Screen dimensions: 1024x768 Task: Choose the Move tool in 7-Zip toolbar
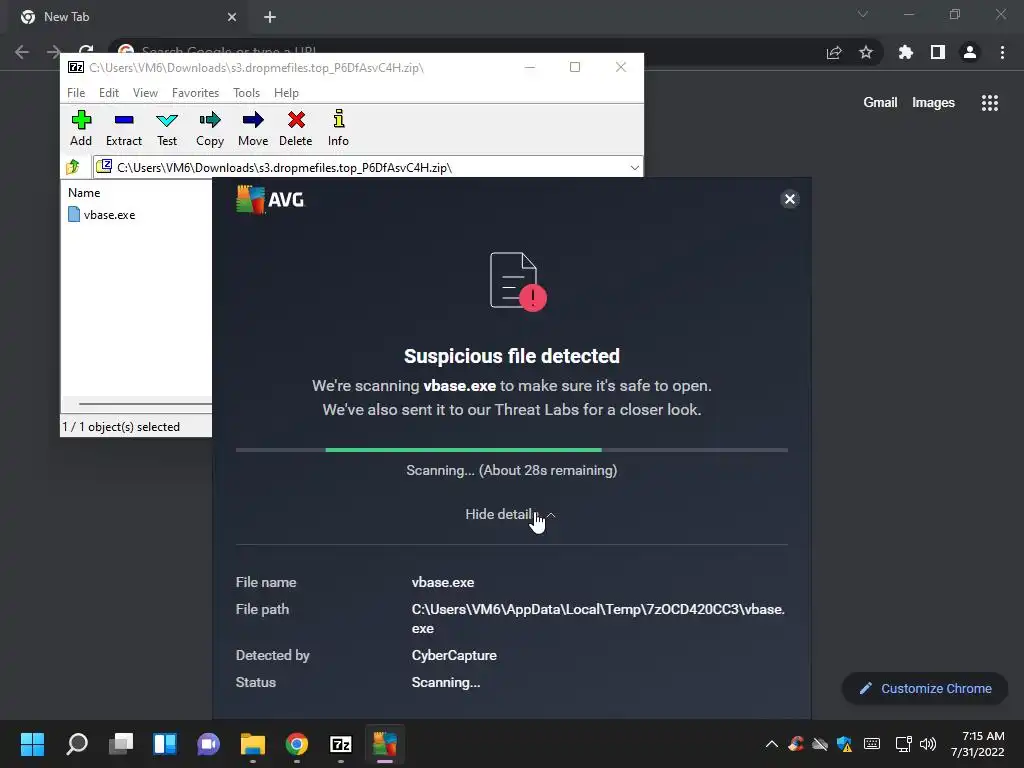(253, 128)
